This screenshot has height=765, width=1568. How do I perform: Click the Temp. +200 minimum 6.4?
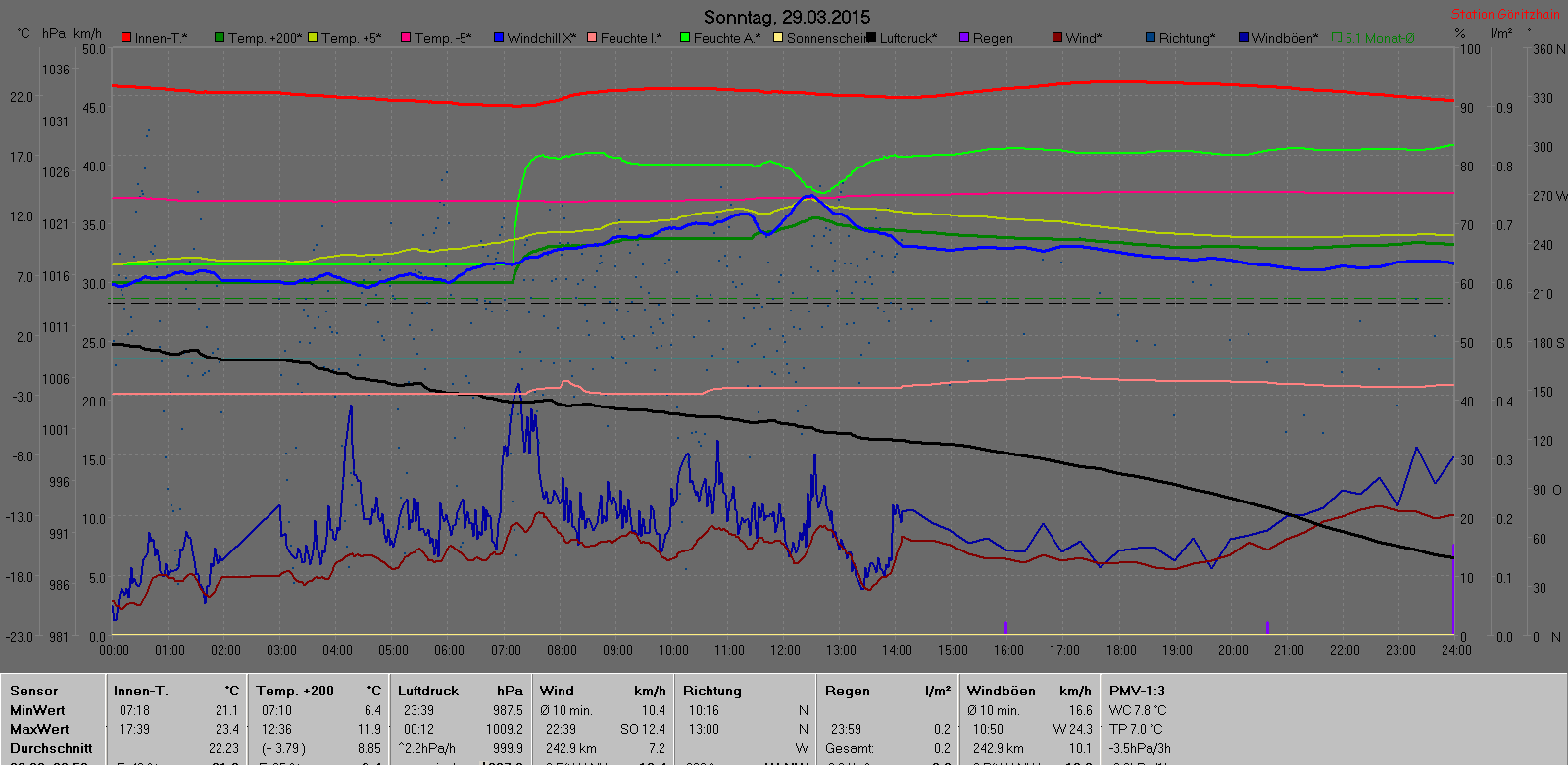(372, 710)
